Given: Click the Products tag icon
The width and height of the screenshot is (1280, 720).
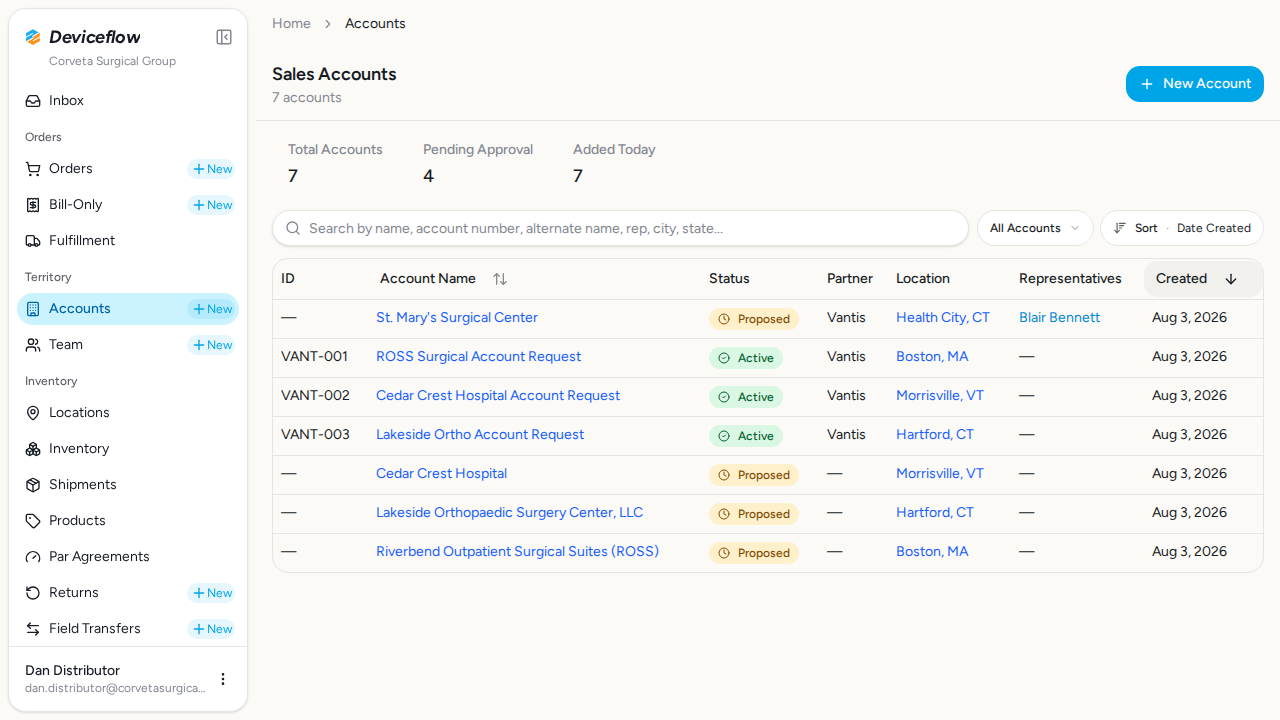Looking at the screenshot, I should click(x=33, y=521).
